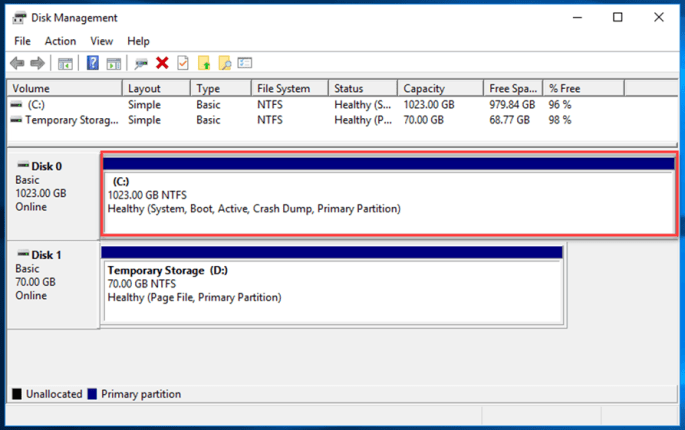
Task: Click the folder with magnifier icon
Action: tap(225, 63)
